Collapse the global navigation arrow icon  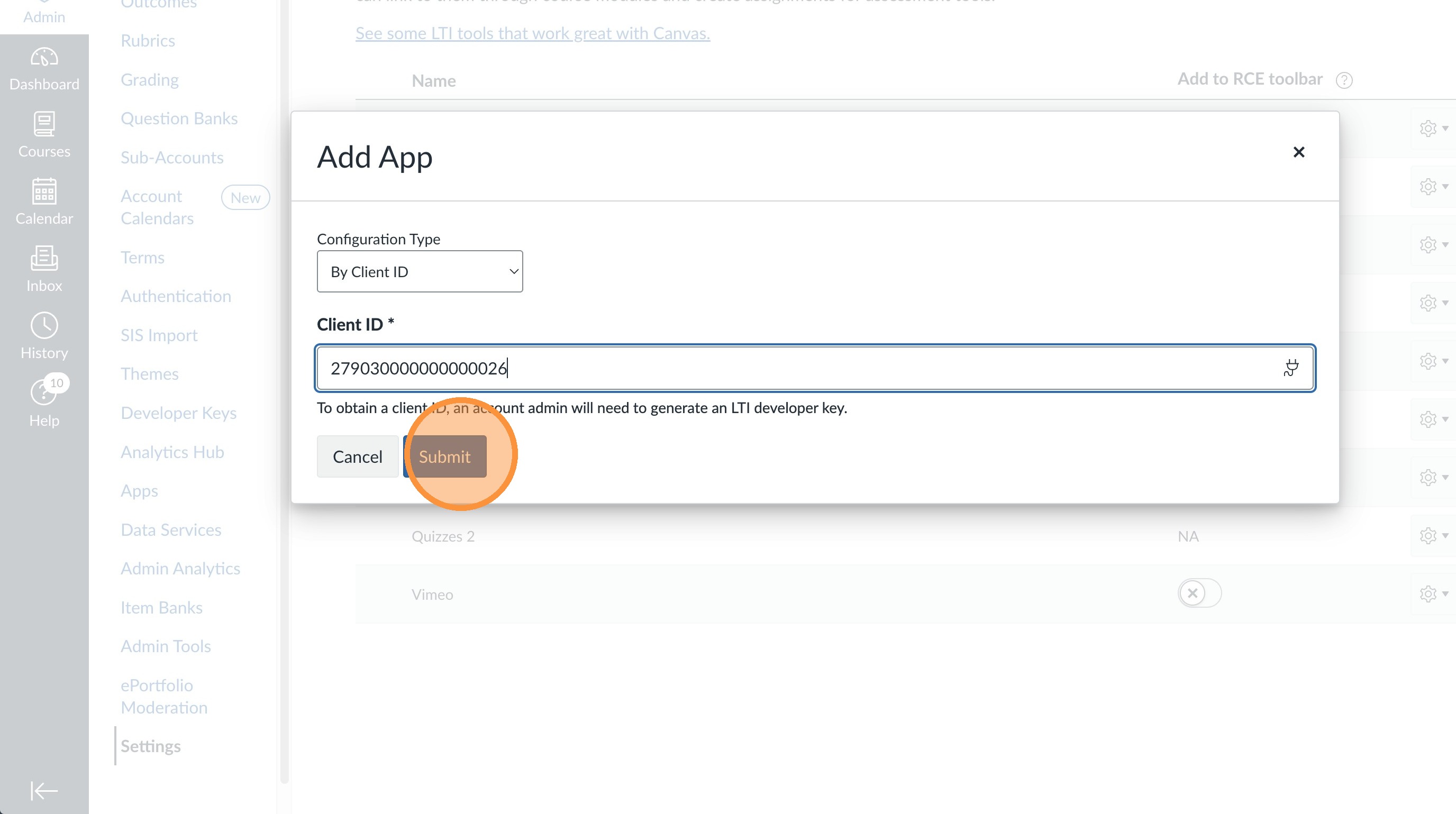(44, 790)
